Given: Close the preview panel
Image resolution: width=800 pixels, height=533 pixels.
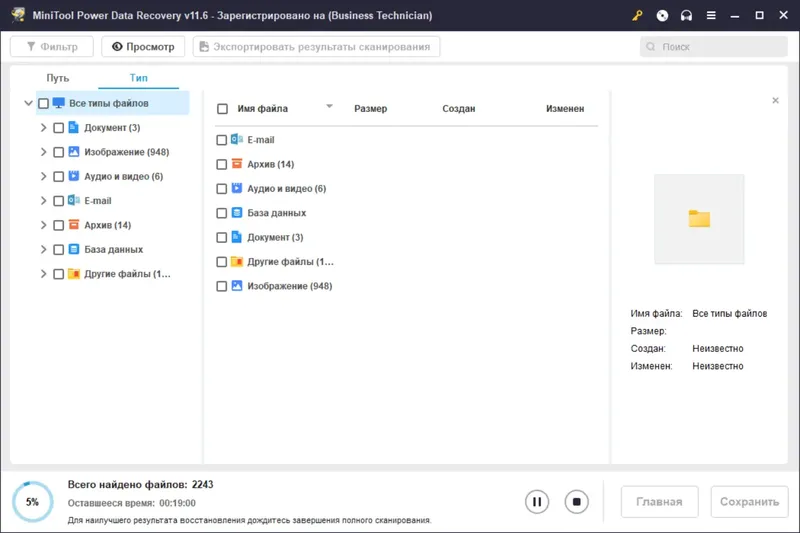Looking at the screenshot, I should 776,100.
